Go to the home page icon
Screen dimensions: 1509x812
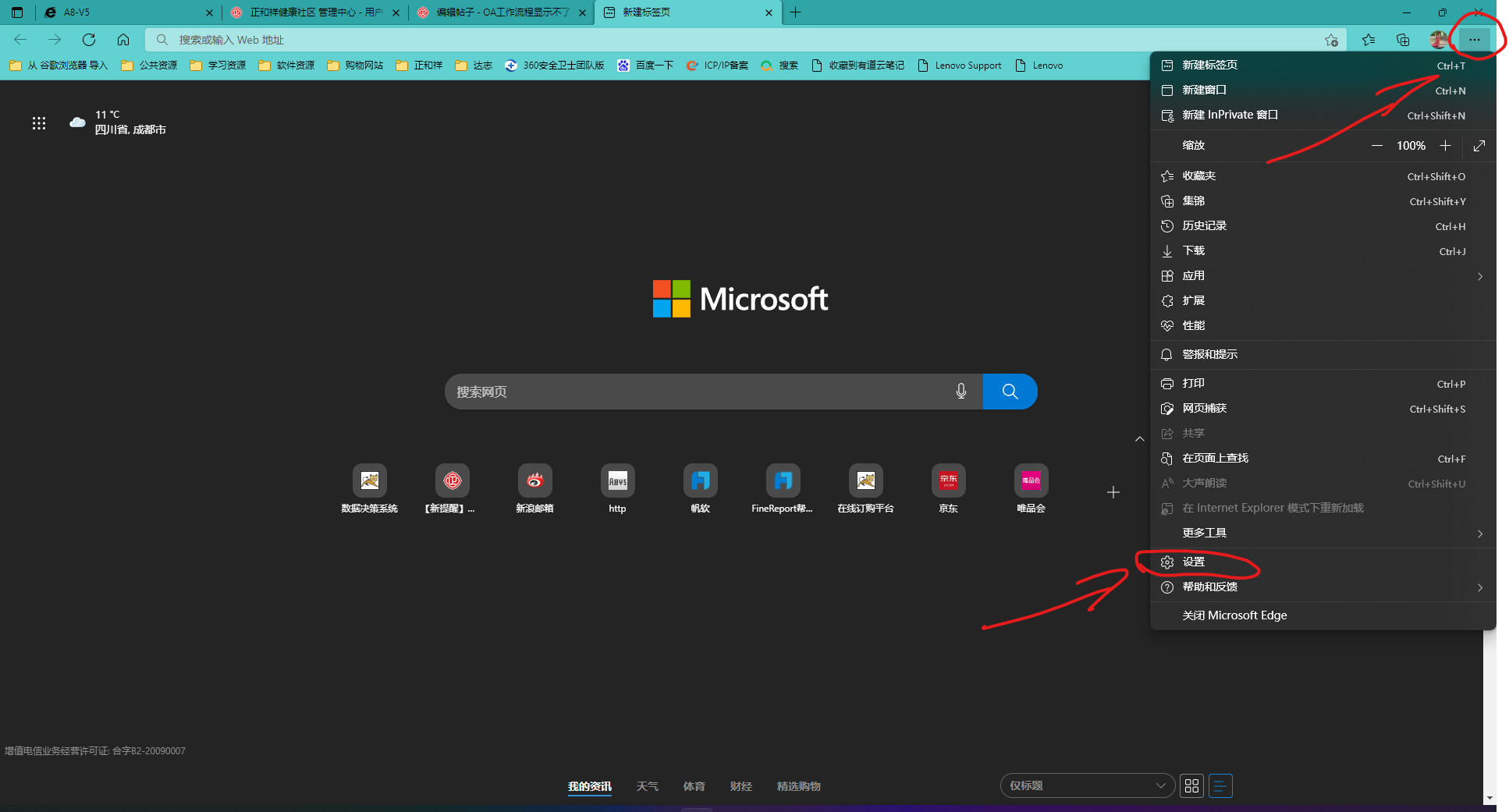coord(123,40)
